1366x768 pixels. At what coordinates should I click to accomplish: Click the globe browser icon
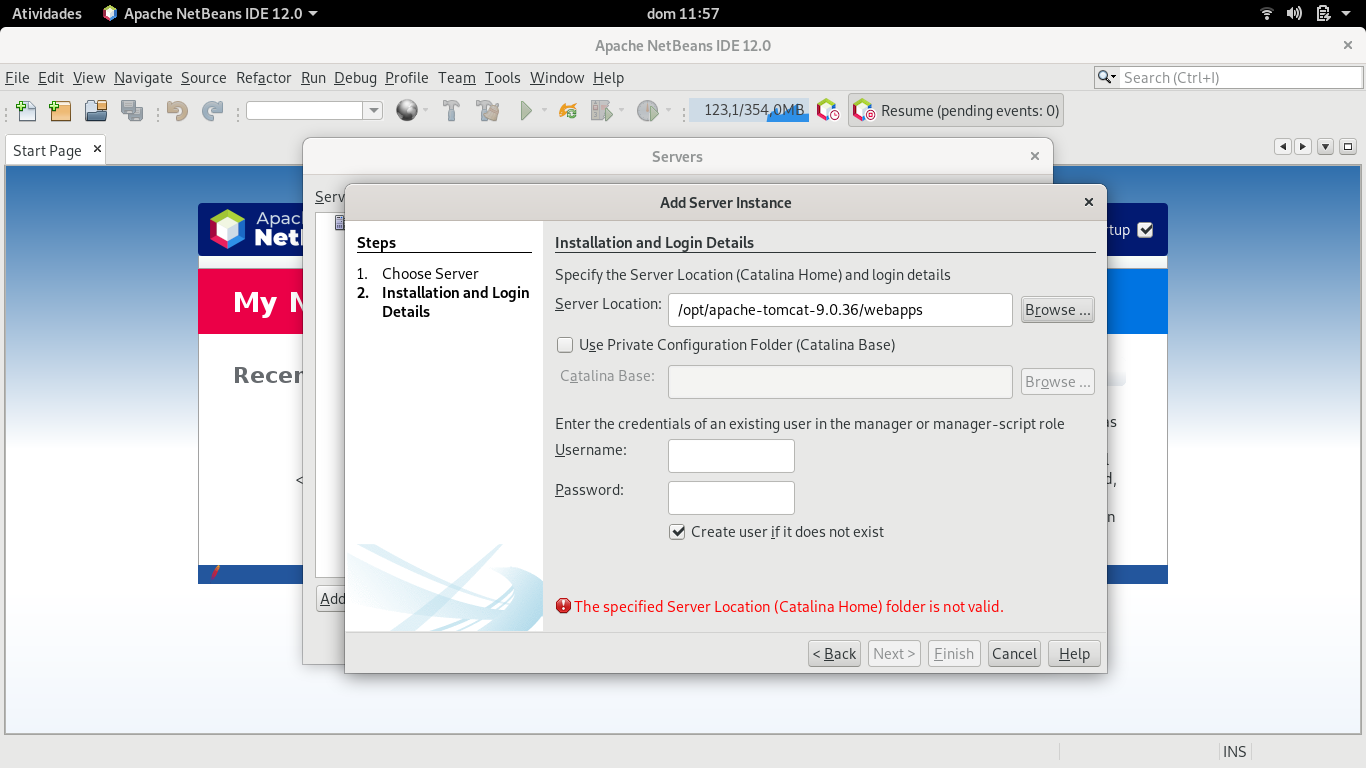[406, 111]
